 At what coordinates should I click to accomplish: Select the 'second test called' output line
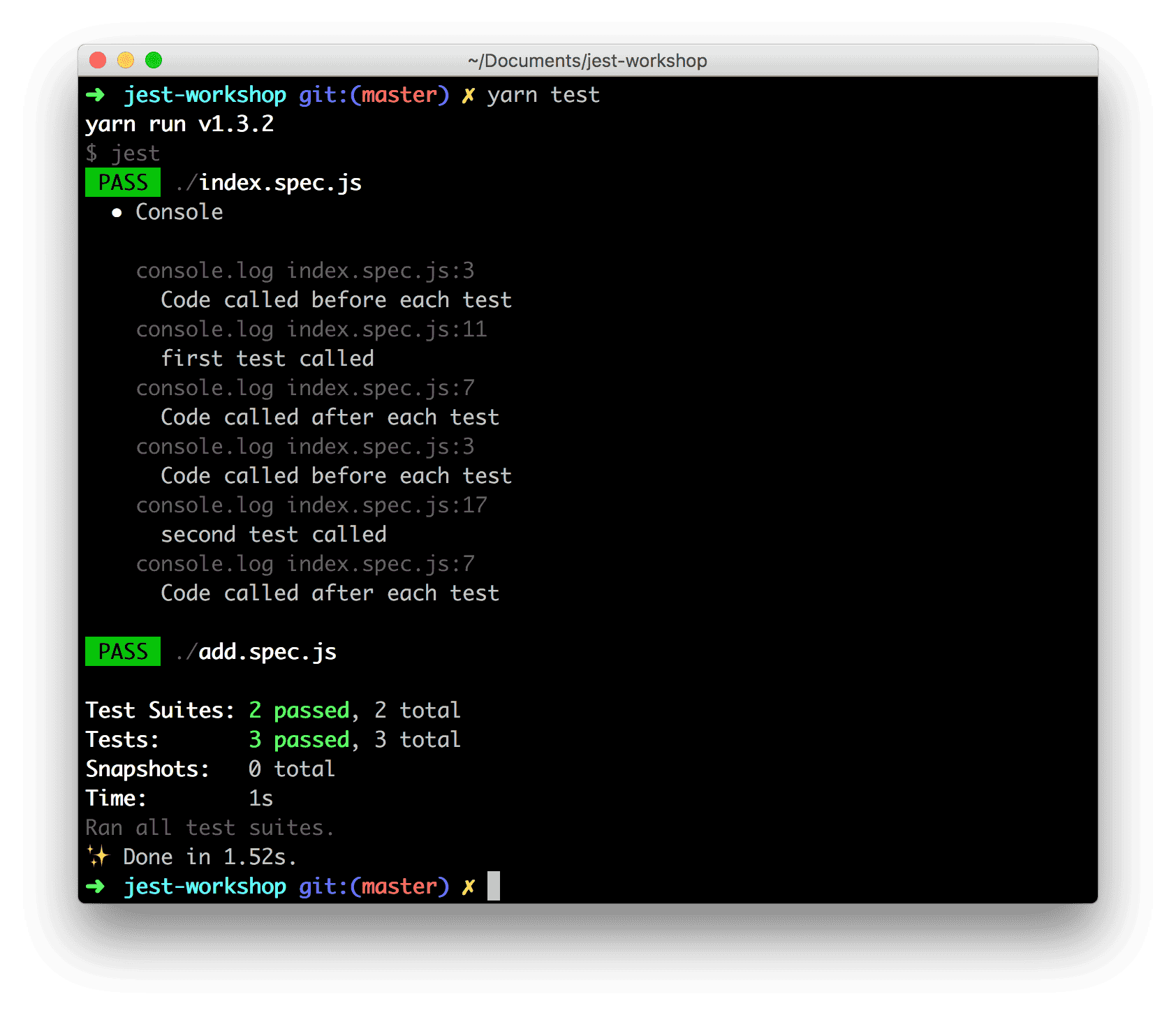tap(274, 535)
